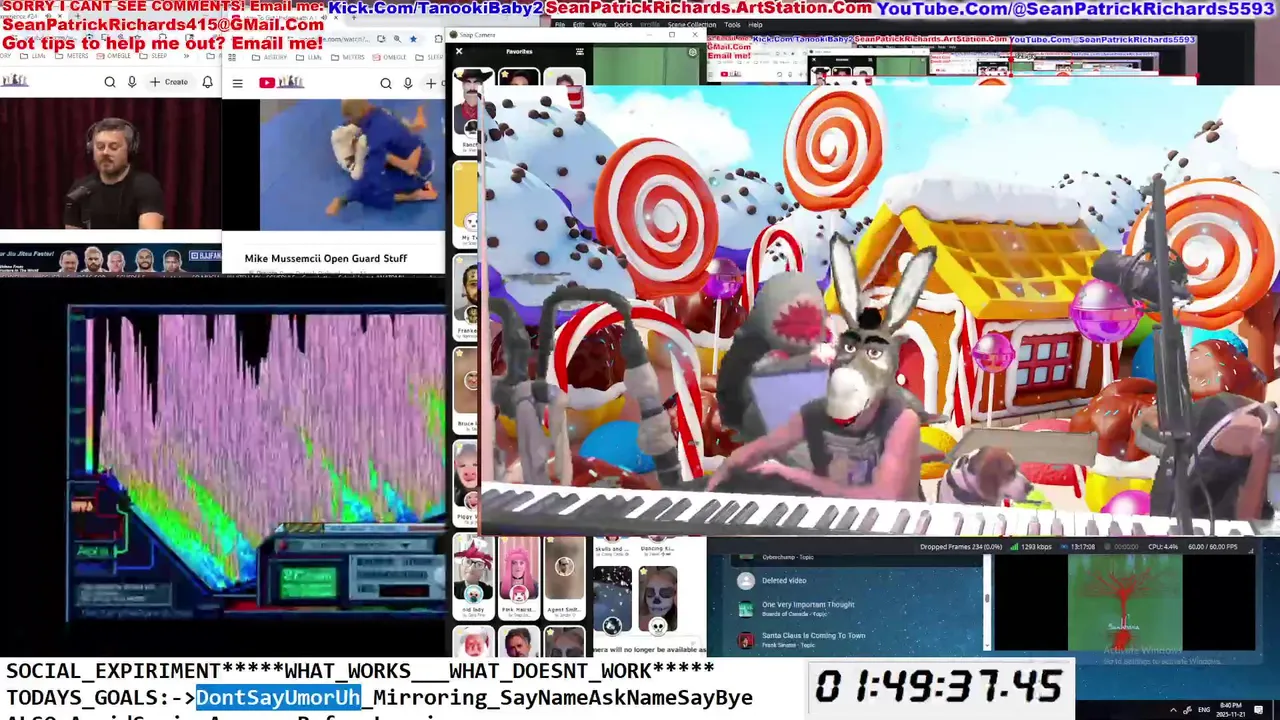Select skull face paint lens
1280x720 pixels.
(658, 600)
